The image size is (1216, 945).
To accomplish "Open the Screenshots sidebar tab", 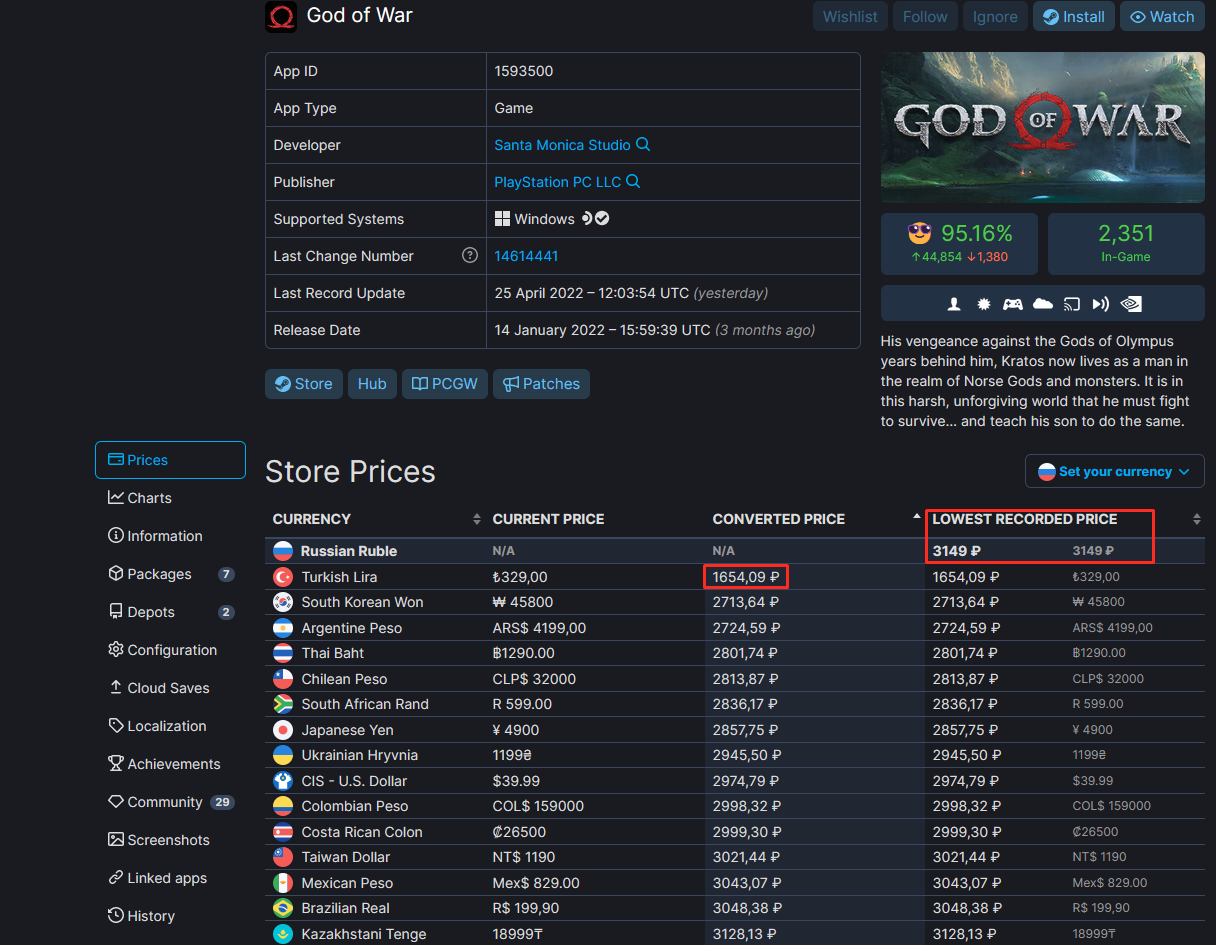I will point(170,840).
